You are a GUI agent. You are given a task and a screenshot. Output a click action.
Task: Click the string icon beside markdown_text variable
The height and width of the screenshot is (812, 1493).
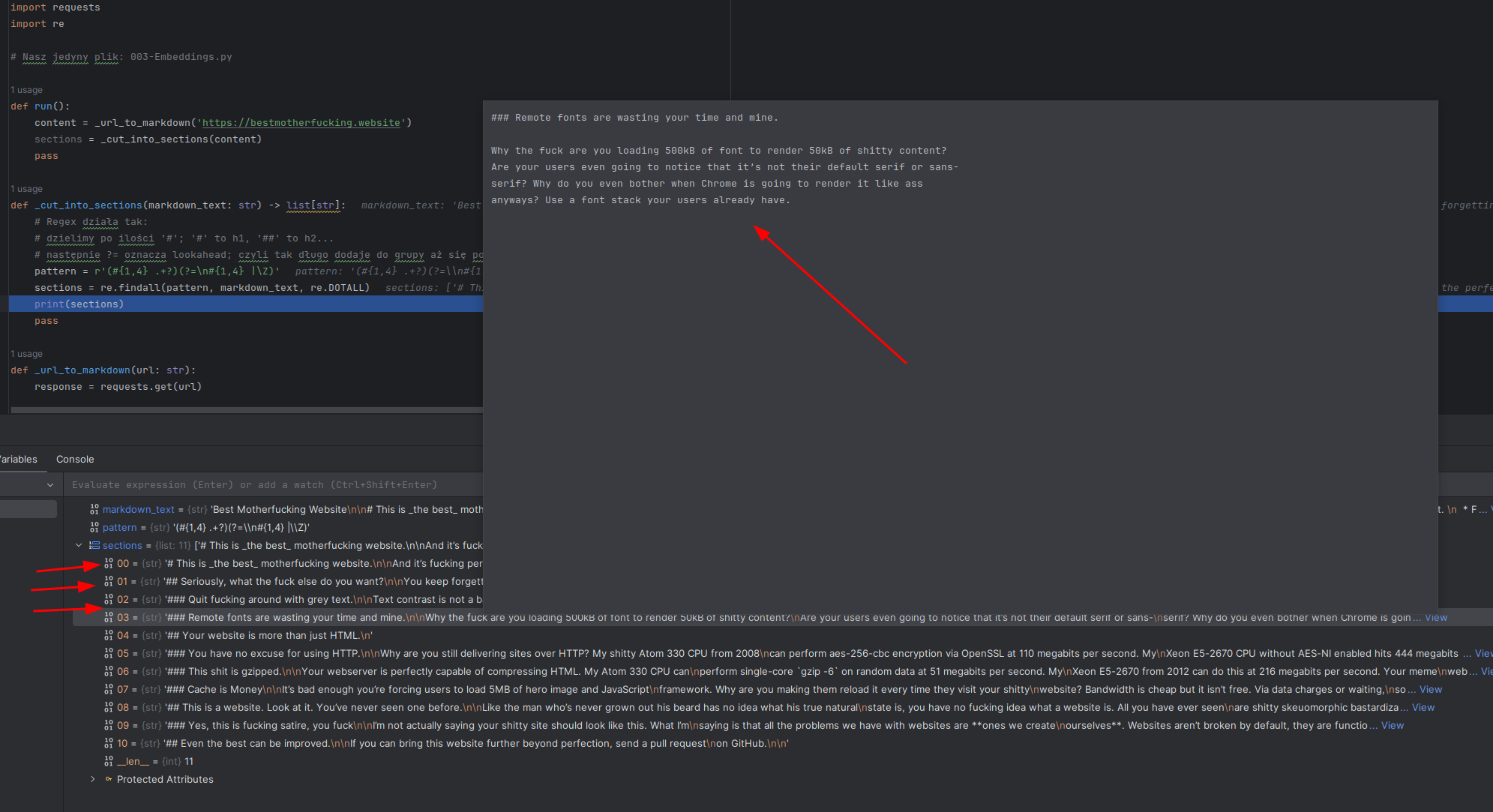tap(94, 509)
